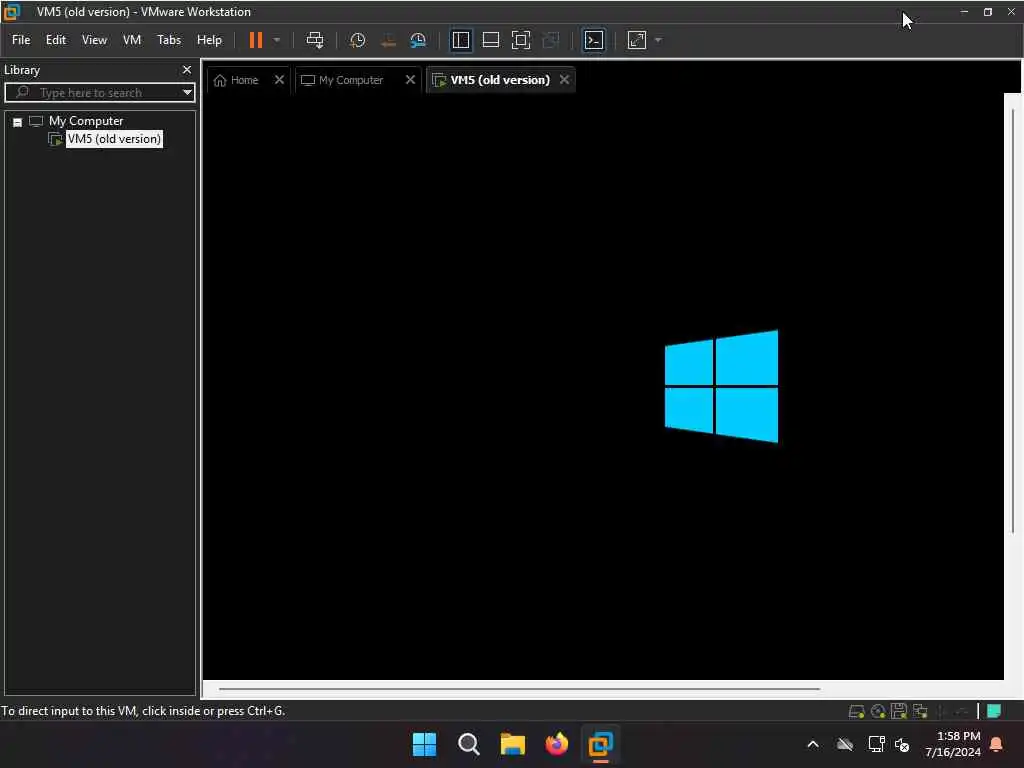Click the hard disk status icon

(x=856, y=711)
